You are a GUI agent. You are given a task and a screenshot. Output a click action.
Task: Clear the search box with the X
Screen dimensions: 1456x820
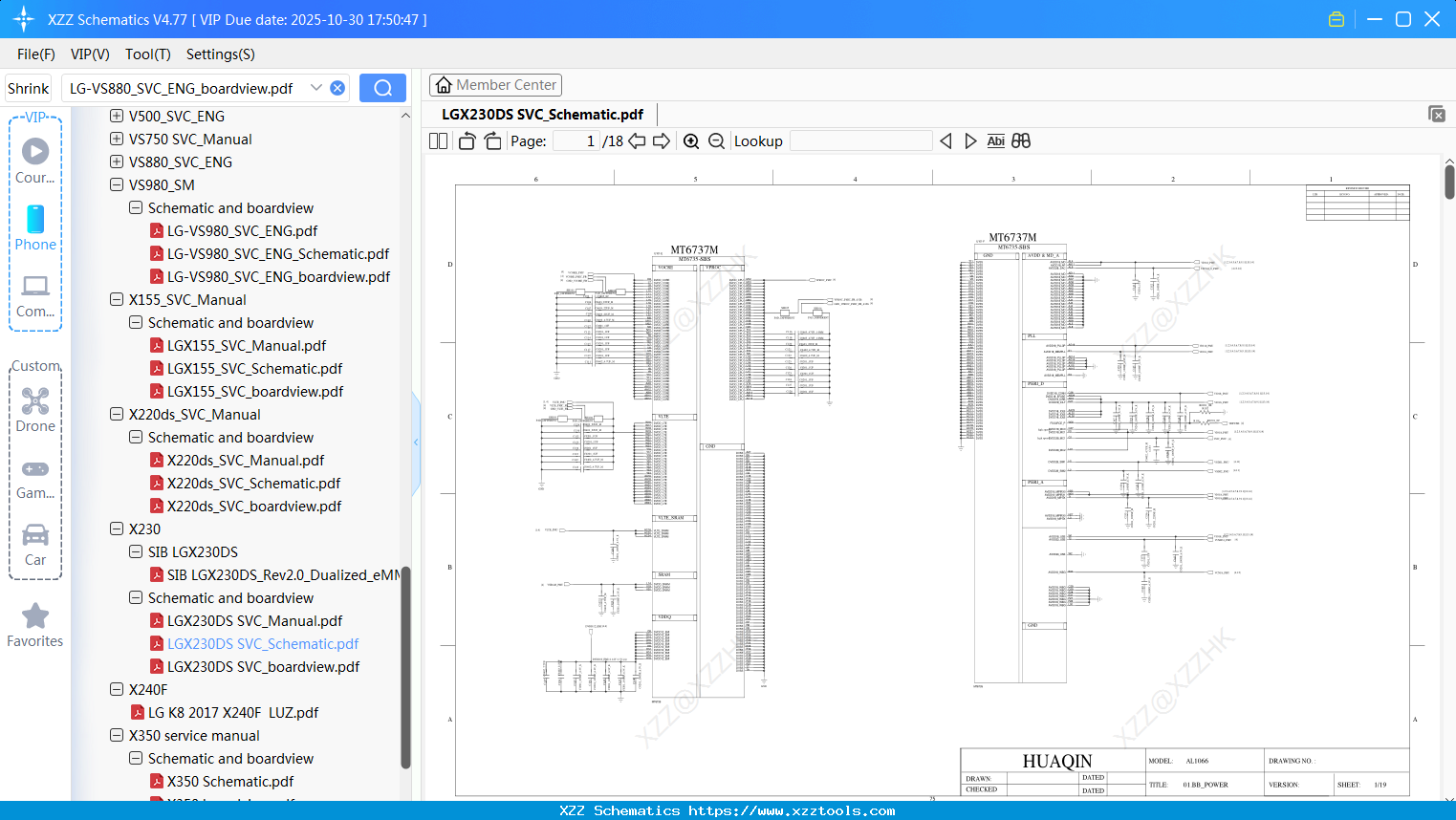pyautogui.click(x=337, y=87)
